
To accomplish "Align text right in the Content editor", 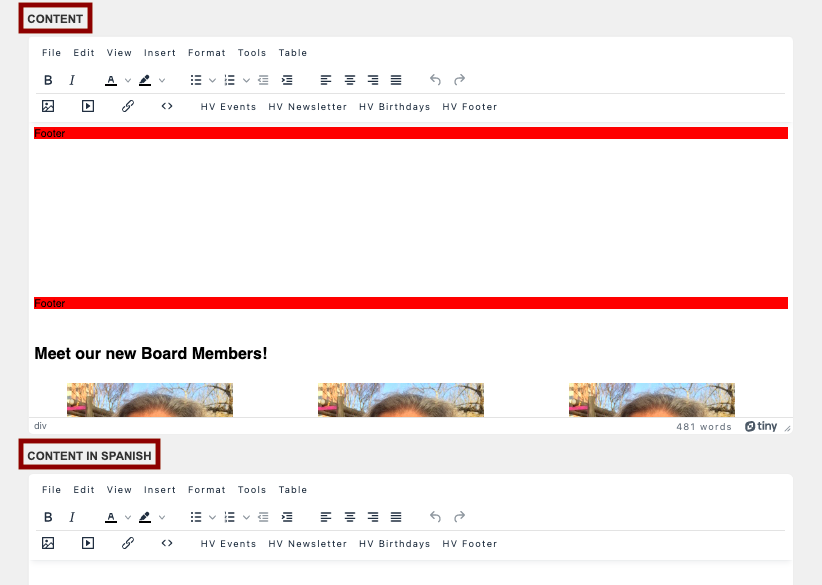I will [373, 80].
